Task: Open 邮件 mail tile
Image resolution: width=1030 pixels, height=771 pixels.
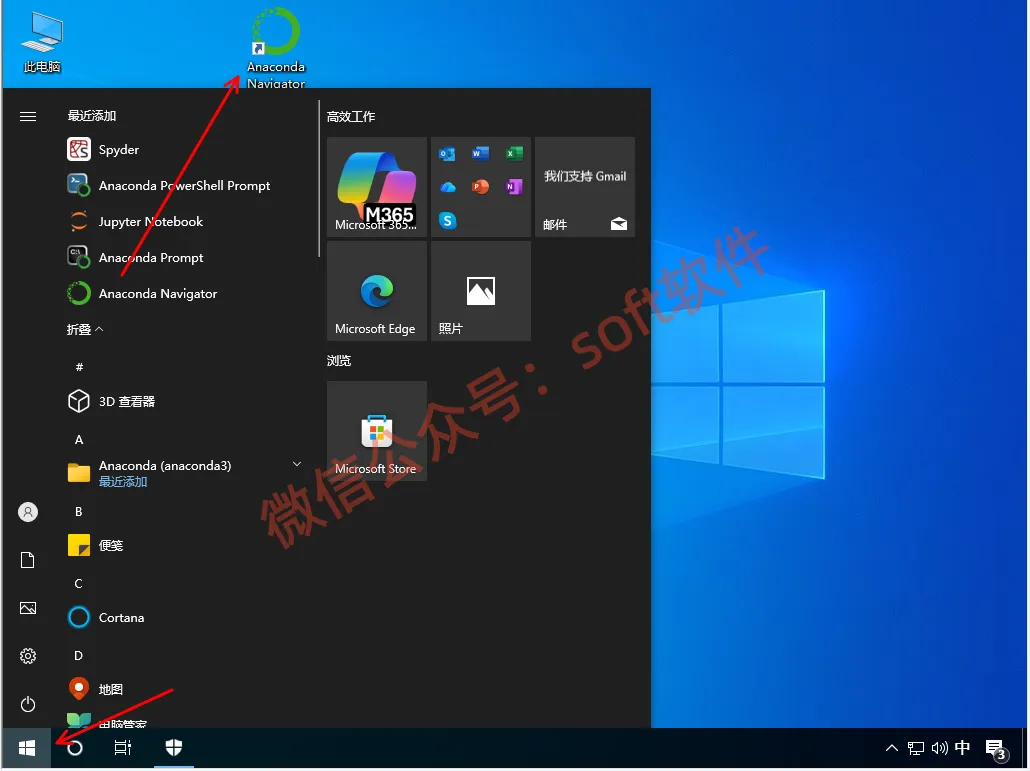Action: (585, 187)
